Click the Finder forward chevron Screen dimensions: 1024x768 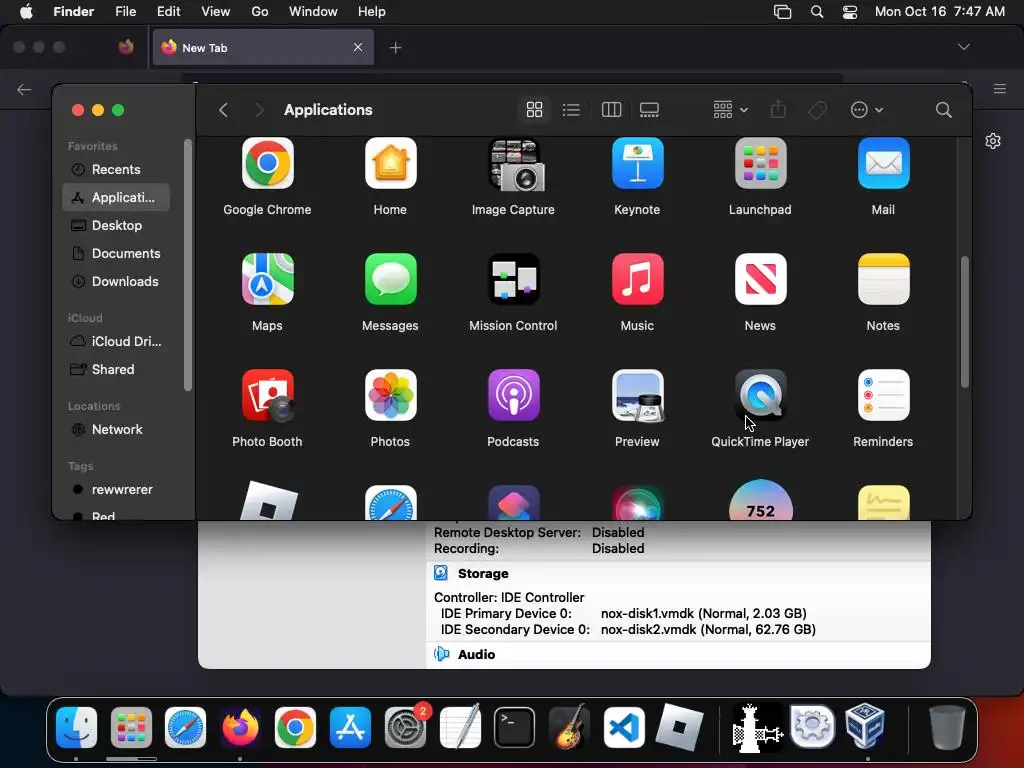(259, 110)
